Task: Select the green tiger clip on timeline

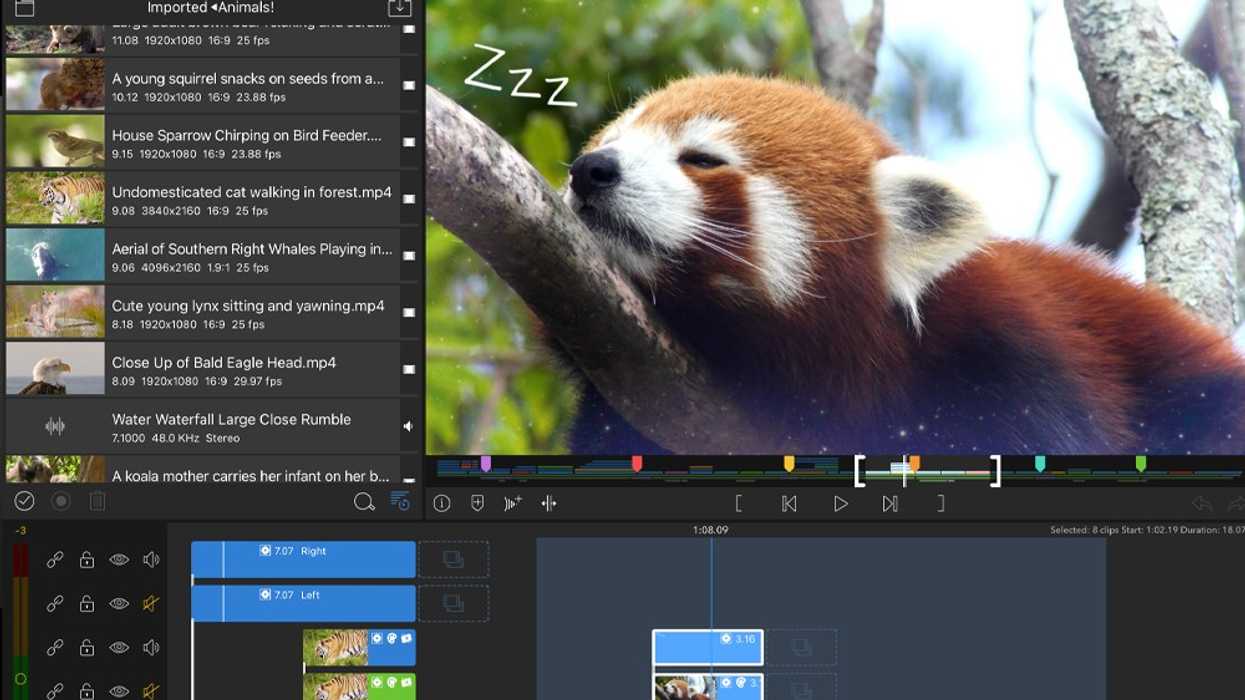Action: pyautogui.click(x=359, y=687)
